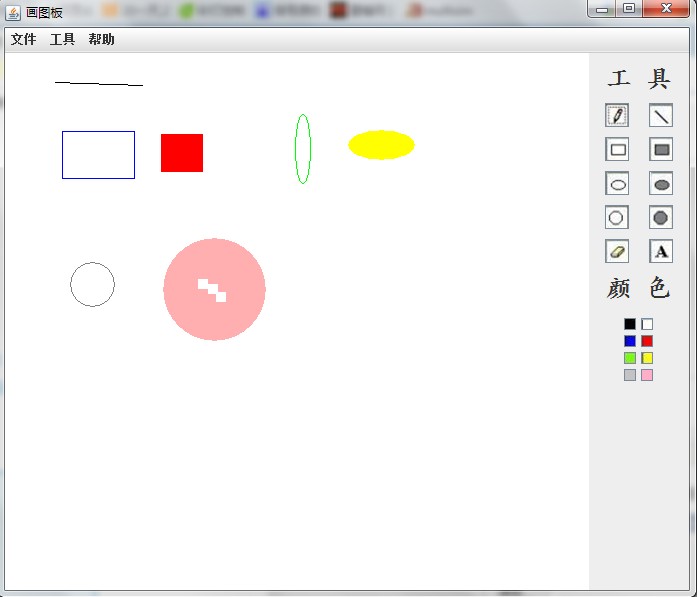This screenshot has width=697, height=597.
Task: Click the red filled square on canvas
Action: (182, 153)
